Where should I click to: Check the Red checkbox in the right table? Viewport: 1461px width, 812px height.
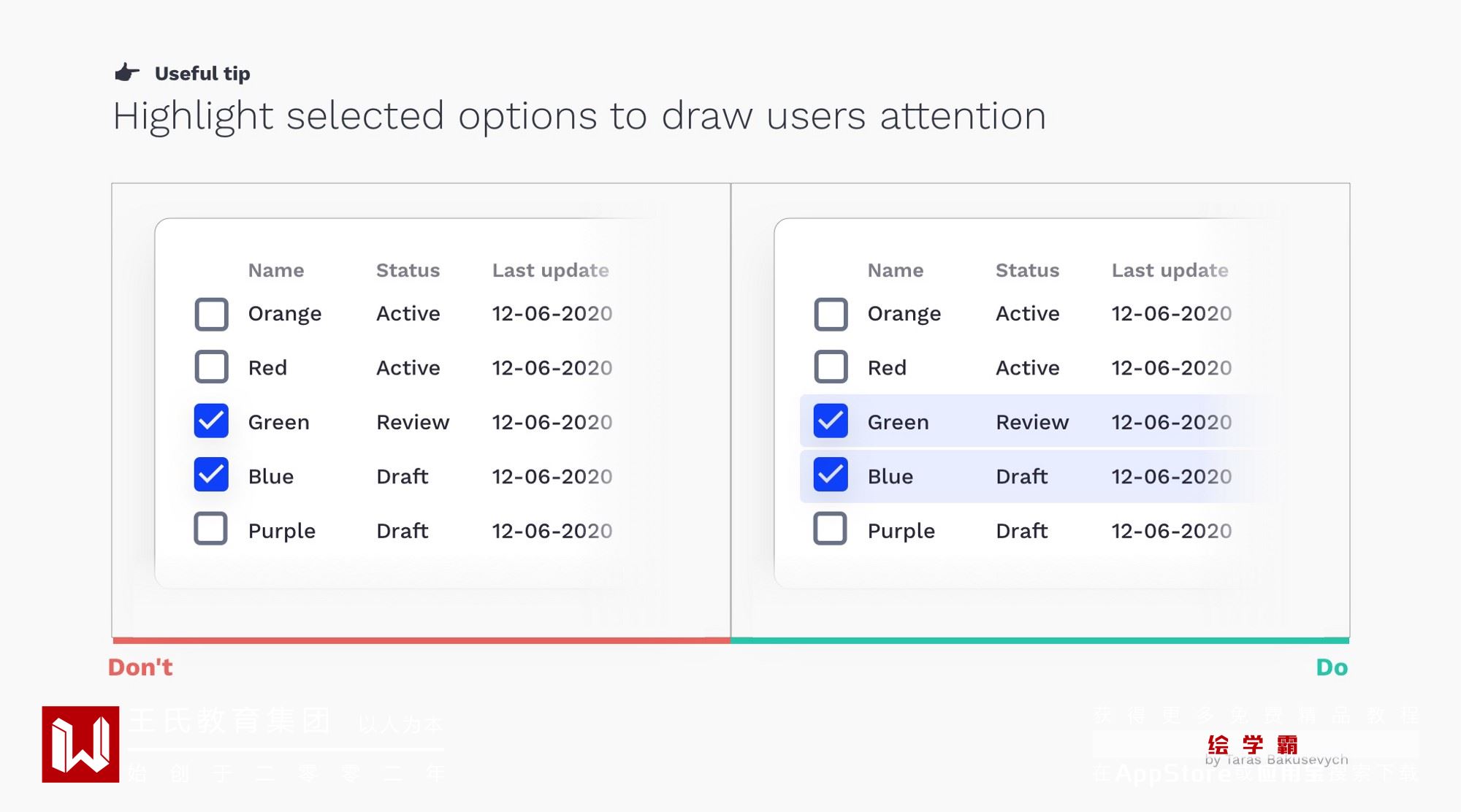(831, 367)
